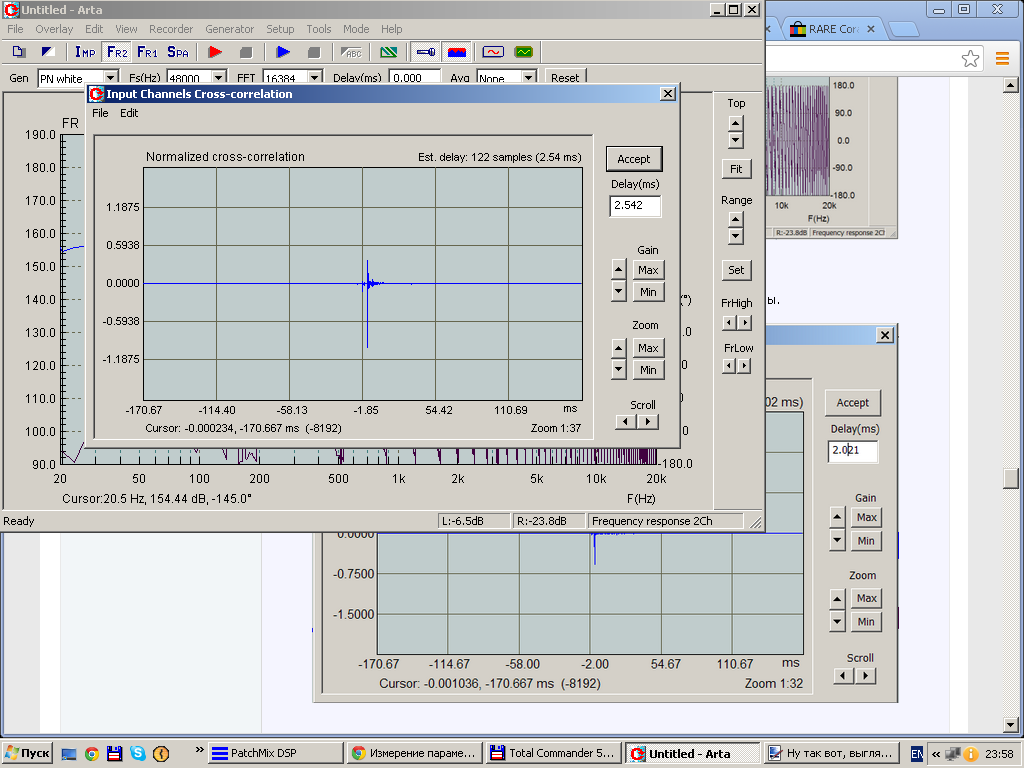Click the New document toolbar icon
Image resolution: width=1024 pixels, height=768 pixels.
[19, 52]
